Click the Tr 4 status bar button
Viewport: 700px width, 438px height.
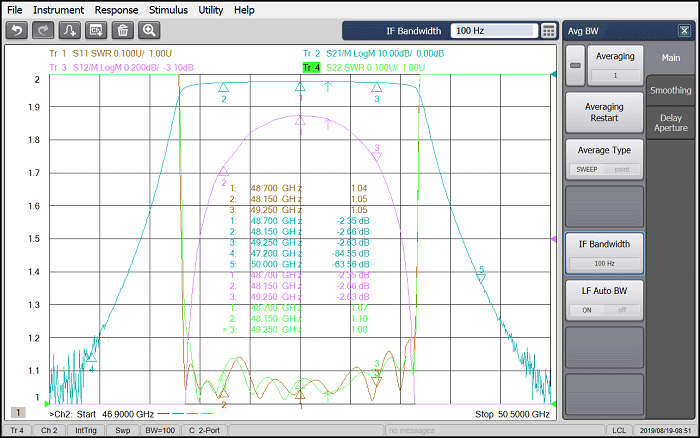(17, 430)
